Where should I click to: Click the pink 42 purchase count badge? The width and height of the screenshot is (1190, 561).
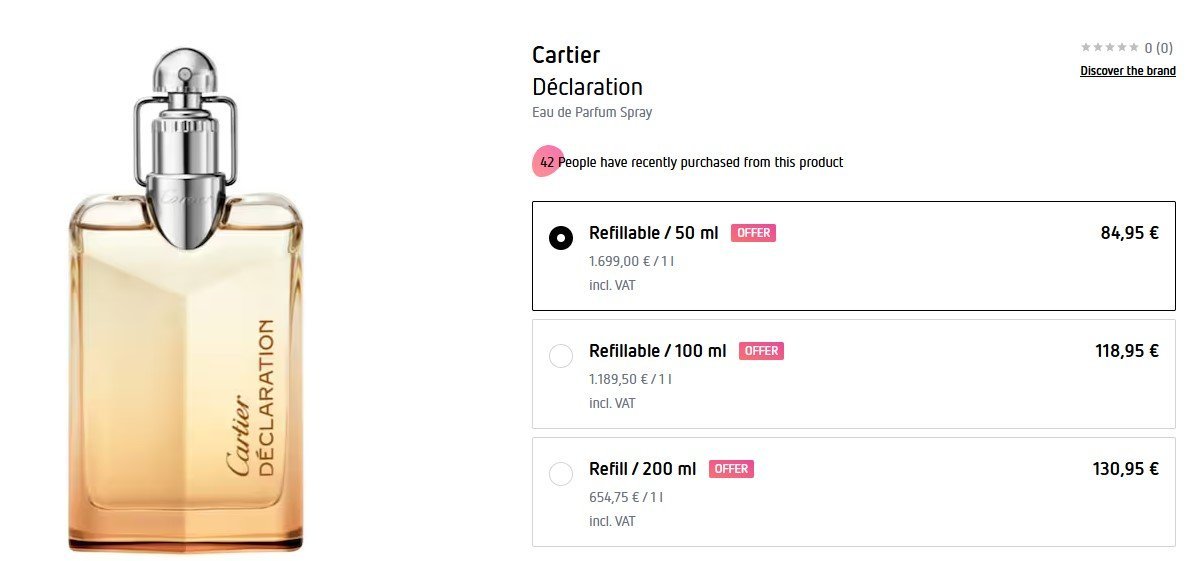[x=546, y=162]
